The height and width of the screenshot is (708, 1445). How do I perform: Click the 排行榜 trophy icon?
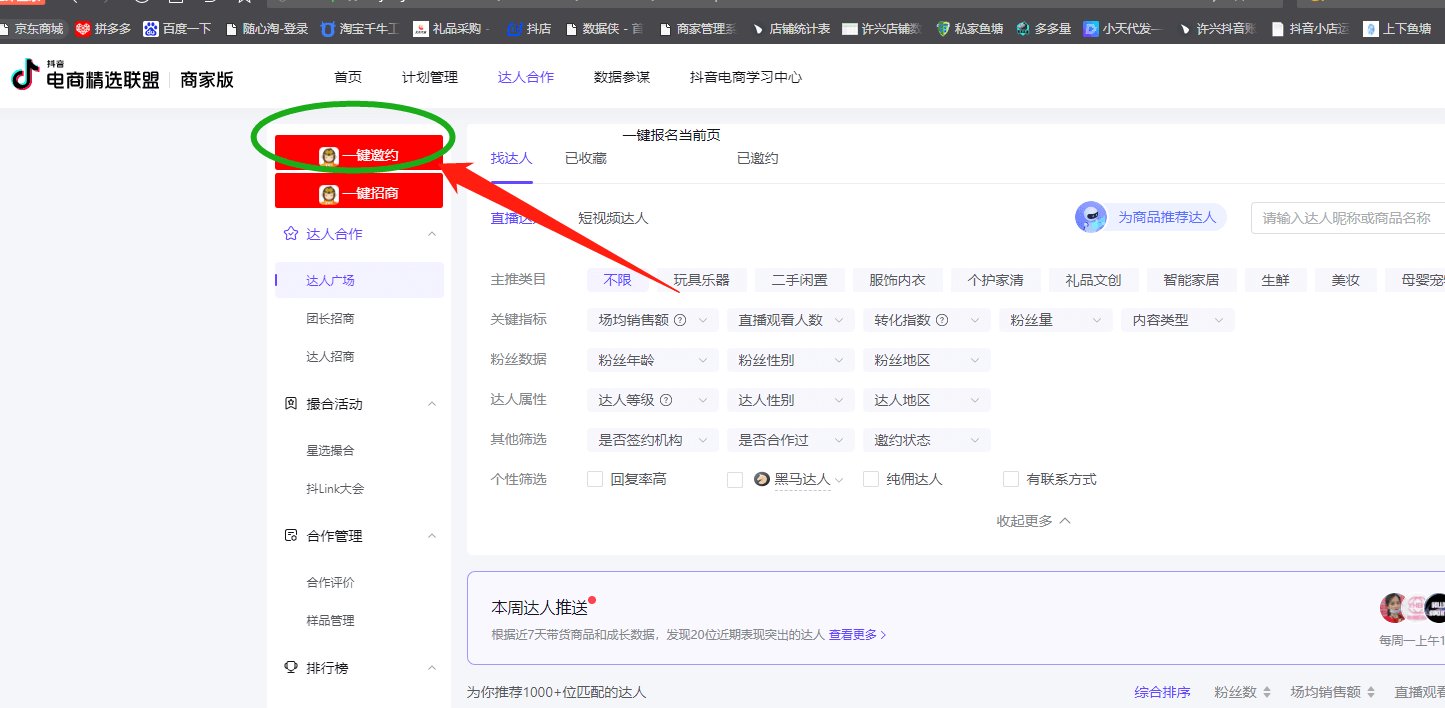291,668
